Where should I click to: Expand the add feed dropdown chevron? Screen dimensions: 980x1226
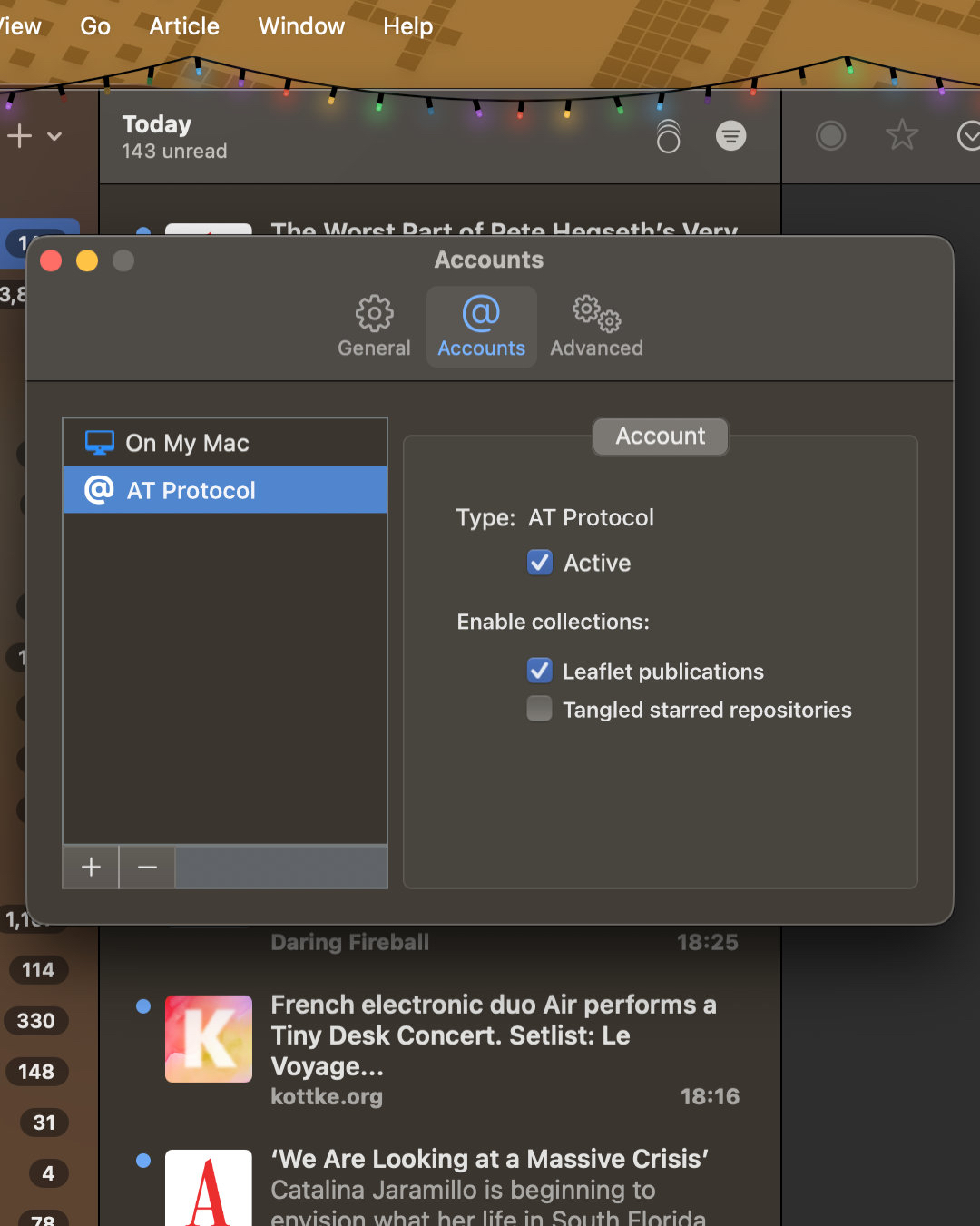point(54,137)
